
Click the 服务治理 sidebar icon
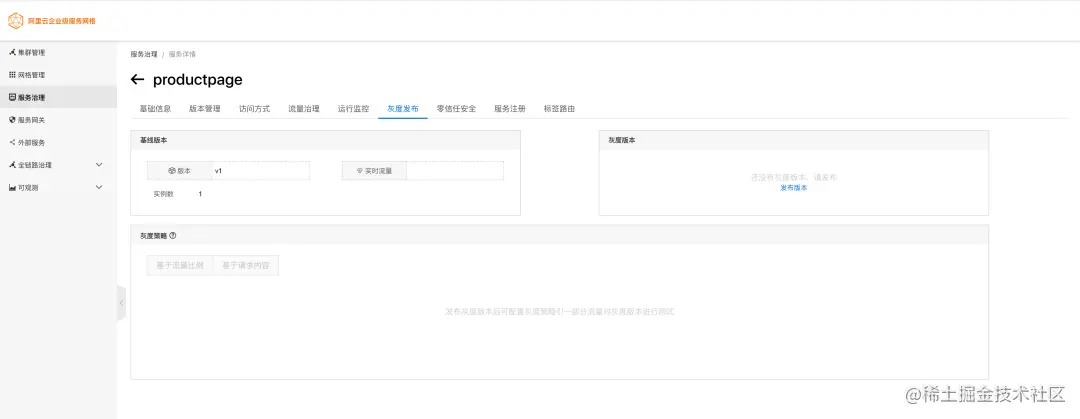coord(12,97)
